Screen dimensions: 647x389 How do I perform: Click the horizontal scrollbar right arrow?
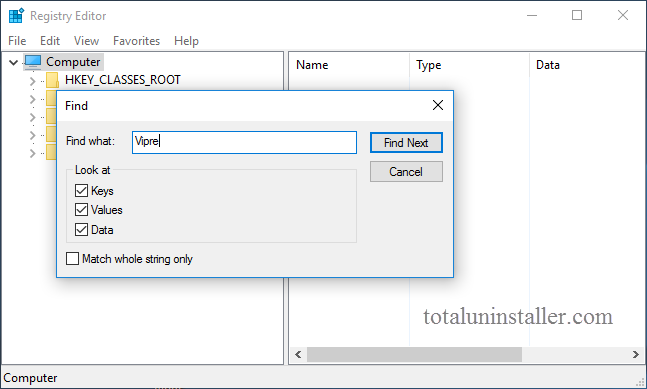(x=636, y=354)
